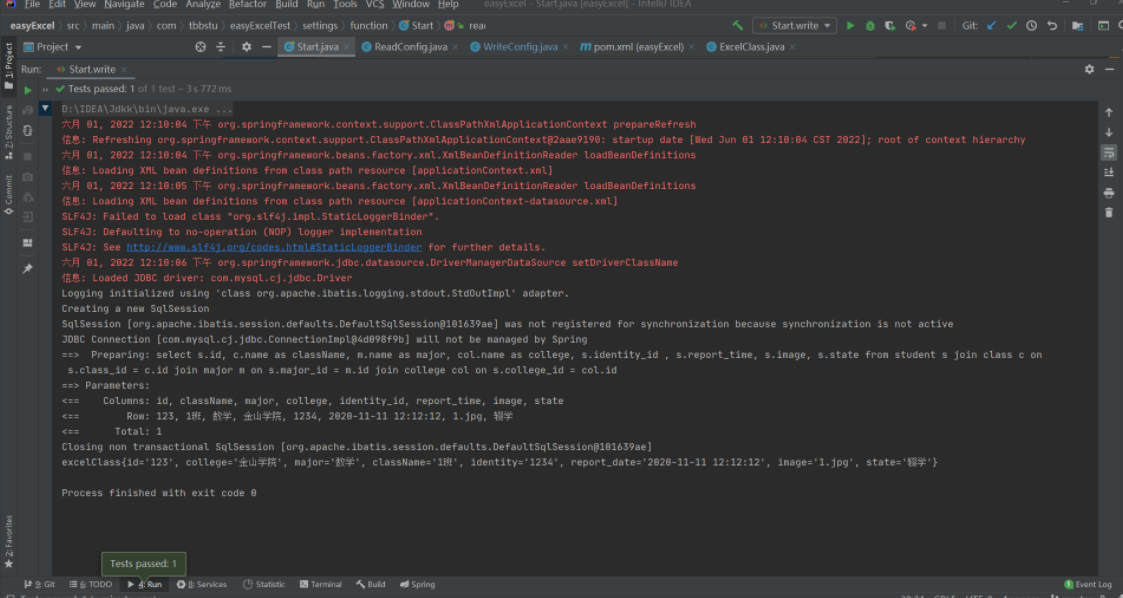The image size is (1123, 598).
Task: Open the Structure side tab
Action: coord(9,132)
